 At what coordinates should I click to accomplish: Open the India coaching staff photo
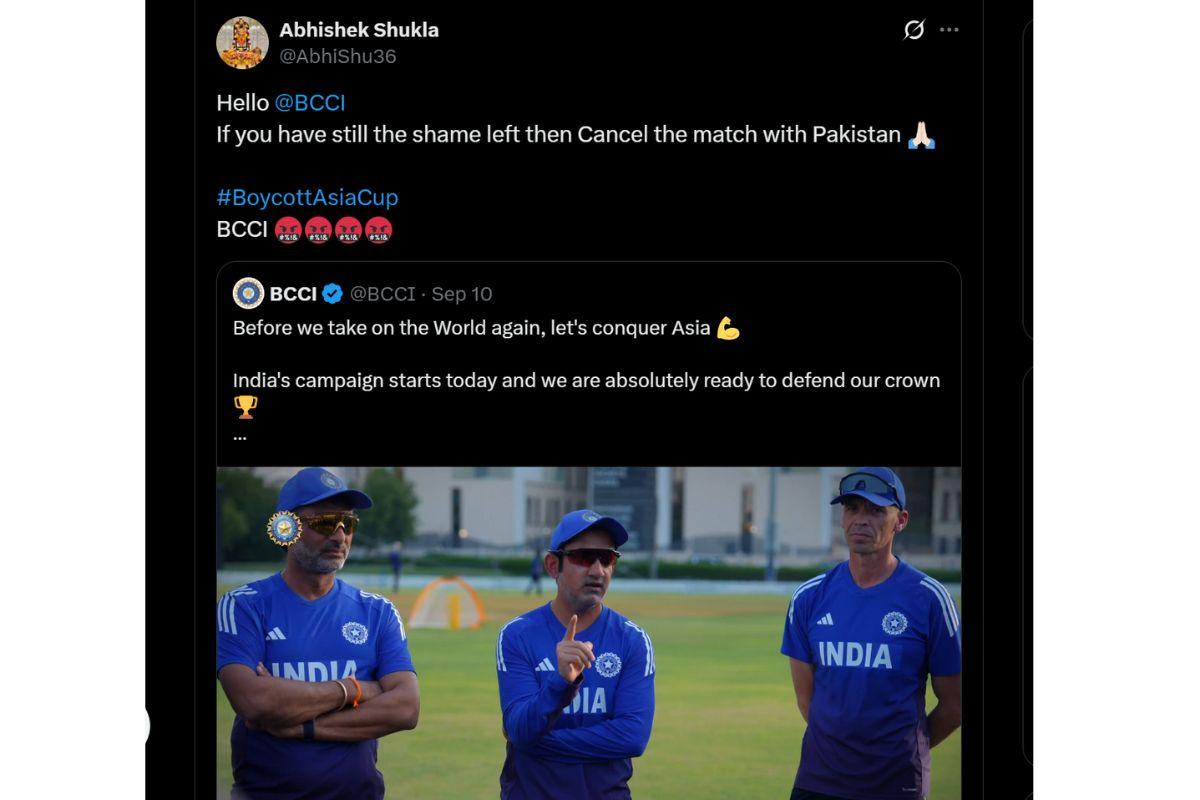pyautogui.click(x=588, y=630)
